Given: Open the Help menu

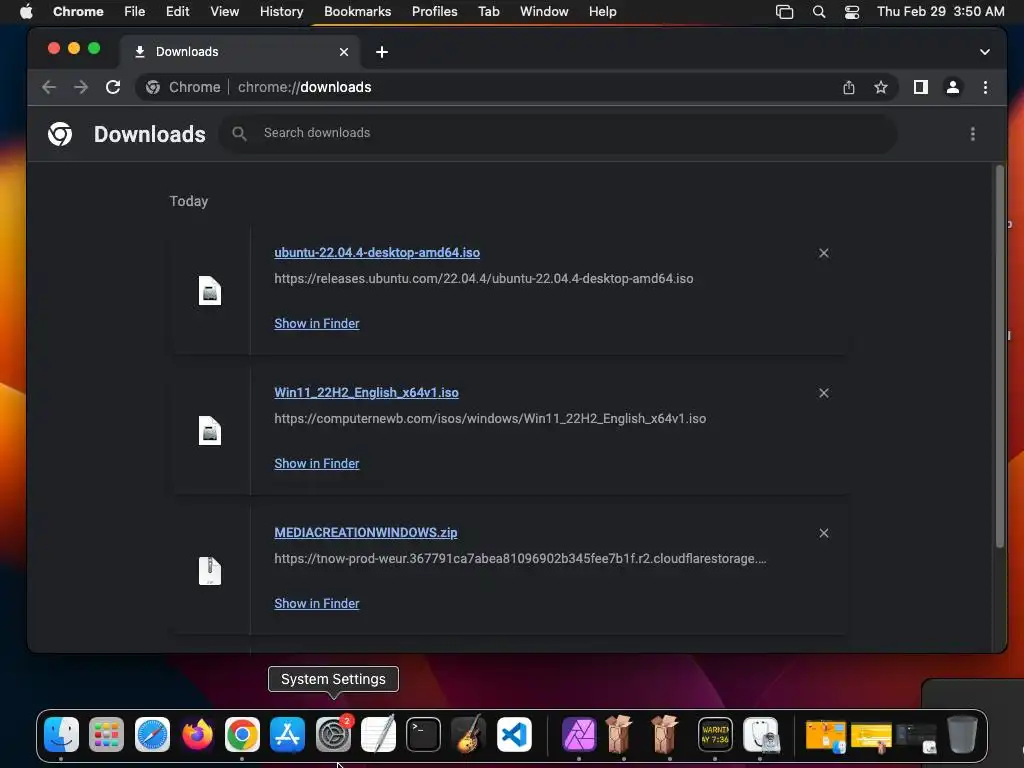Looking at the screenshot, I should click(x=602, y=12).
